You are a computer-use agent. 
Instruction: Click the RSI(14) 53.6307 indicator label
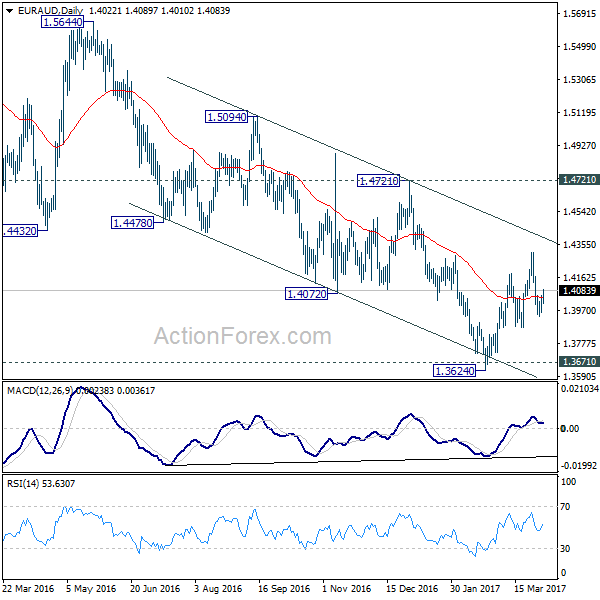41,484
